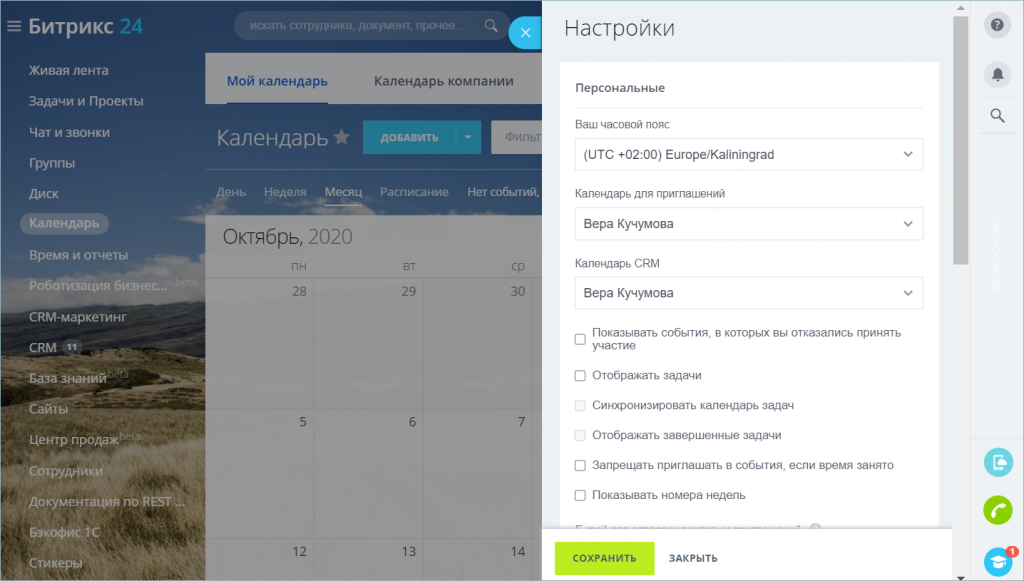
Task: Open Сайты in left menu
Action: pos(48,409)
